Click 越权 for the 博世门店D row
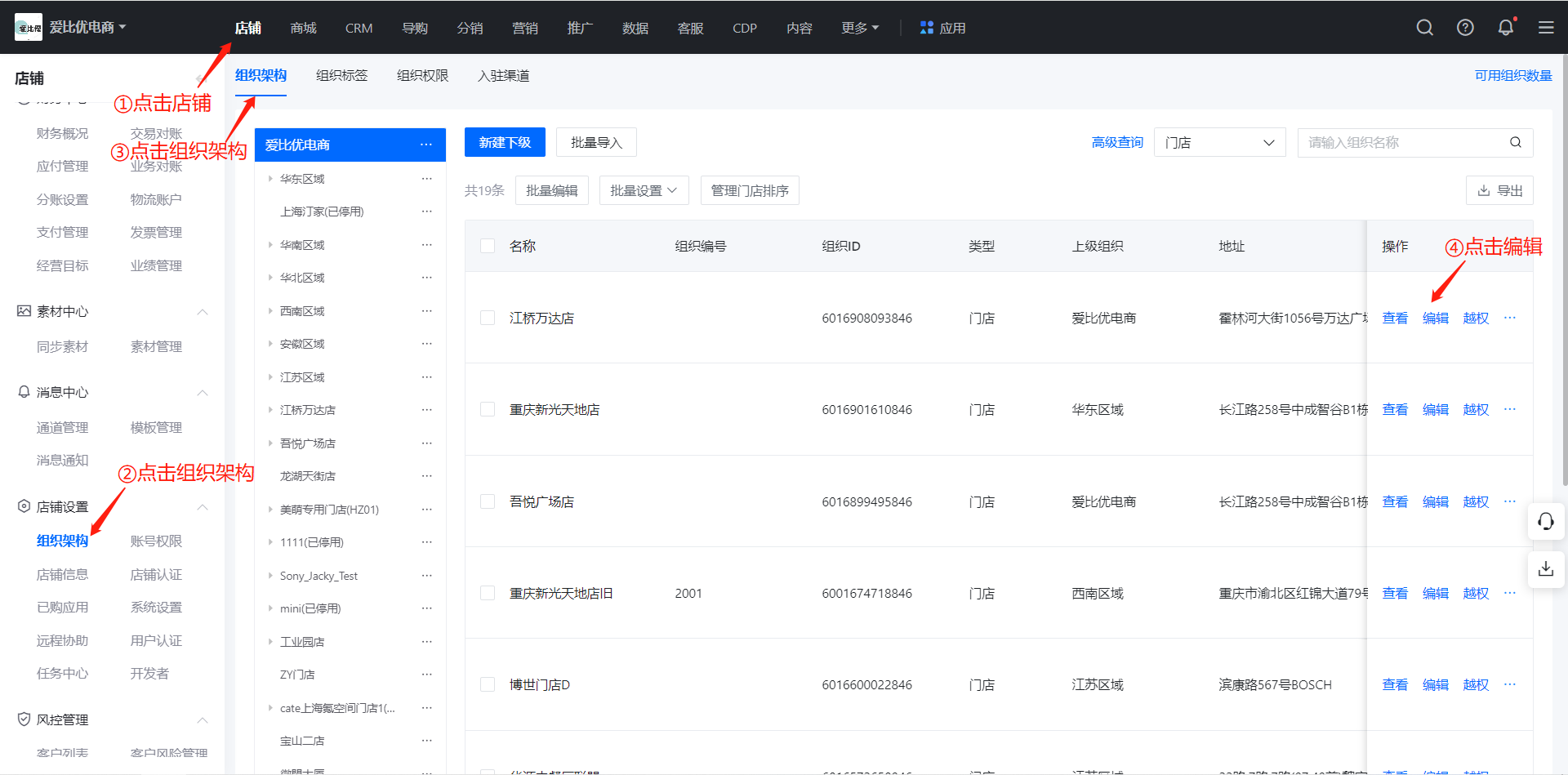Screen dimensions: 1568x775 (1476, 684)
